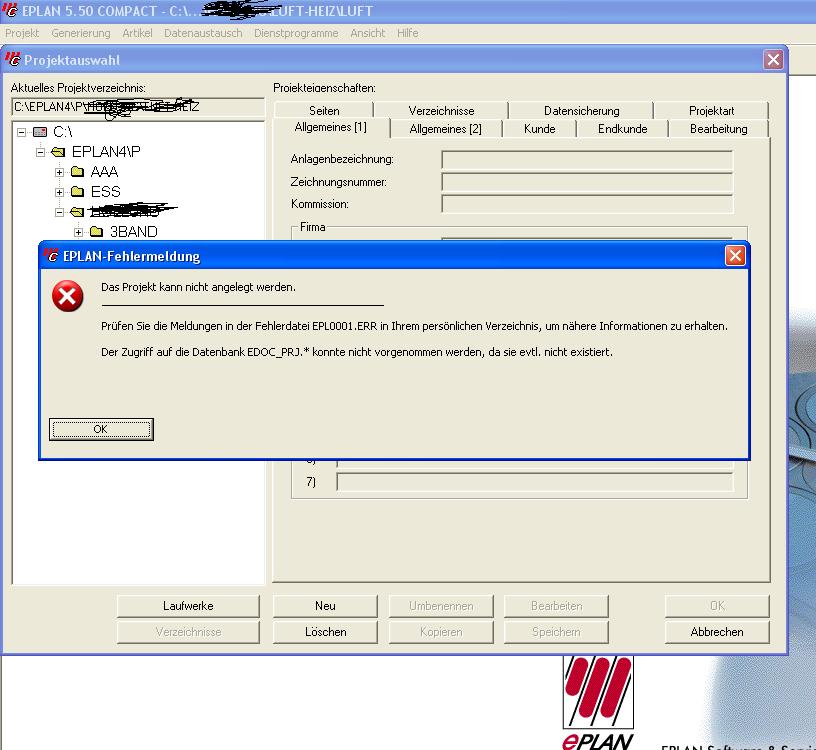
Task: Select the EPLAN4\P open folder icon
Action: [58, 152]
